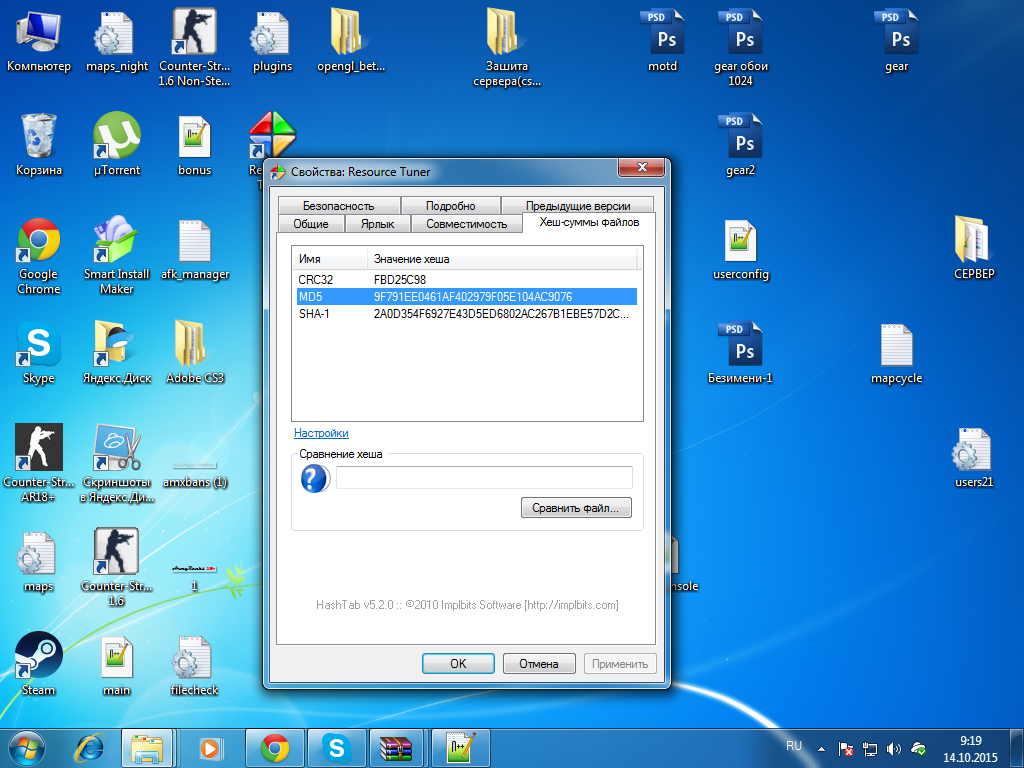
Task: Launch Skype desktop shortcut
Action: [39, 353]
